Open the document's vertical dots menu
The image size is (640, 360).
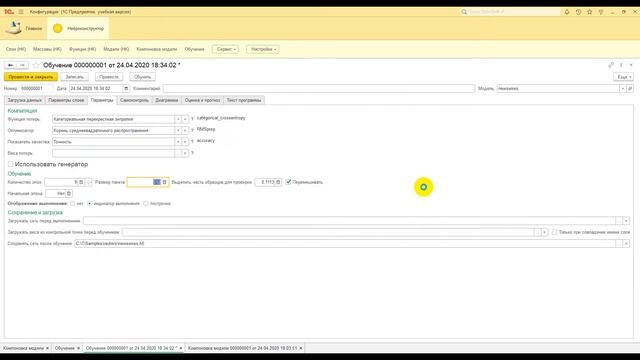[x=621, y=65]
